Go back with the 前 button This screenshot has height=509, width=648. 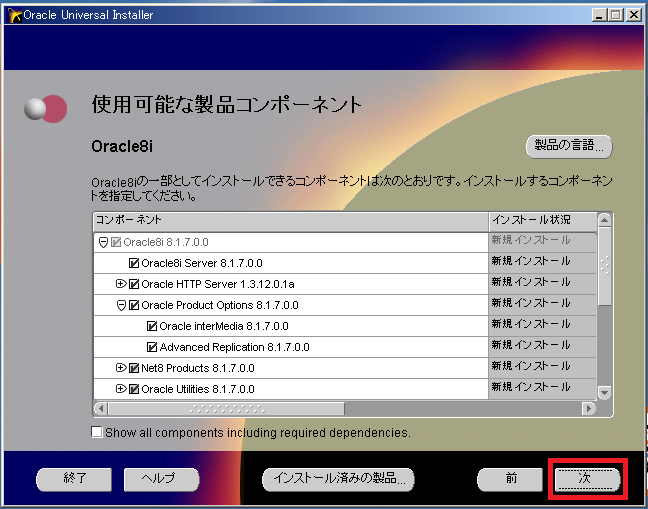click(x=510, y=480)
